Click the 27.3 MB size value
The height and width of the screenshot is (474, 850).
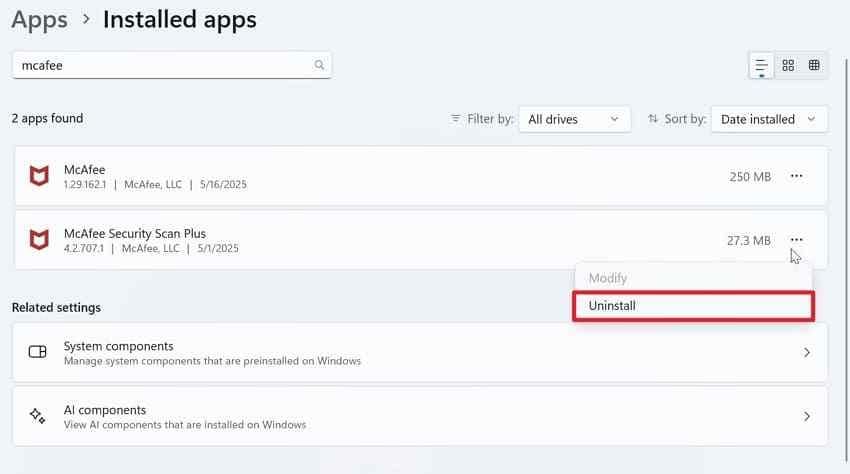pyautogui.click(x=749, y=240)
